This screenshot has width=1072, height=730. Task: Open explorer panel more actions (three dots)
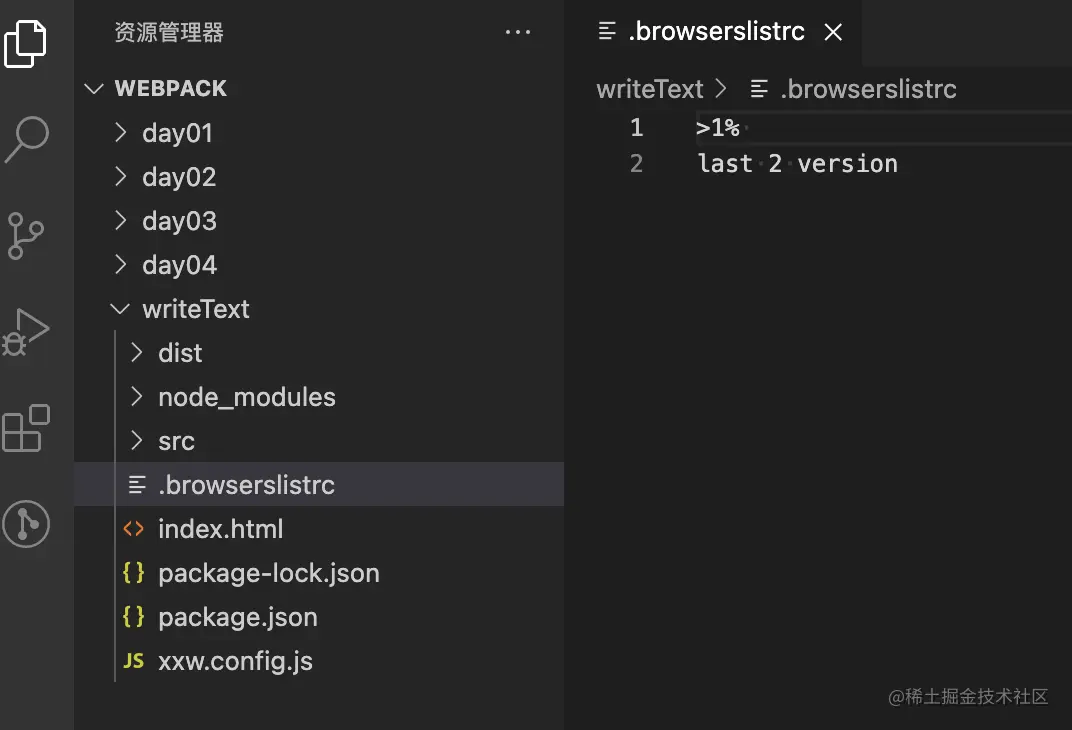tap(518, 33)
